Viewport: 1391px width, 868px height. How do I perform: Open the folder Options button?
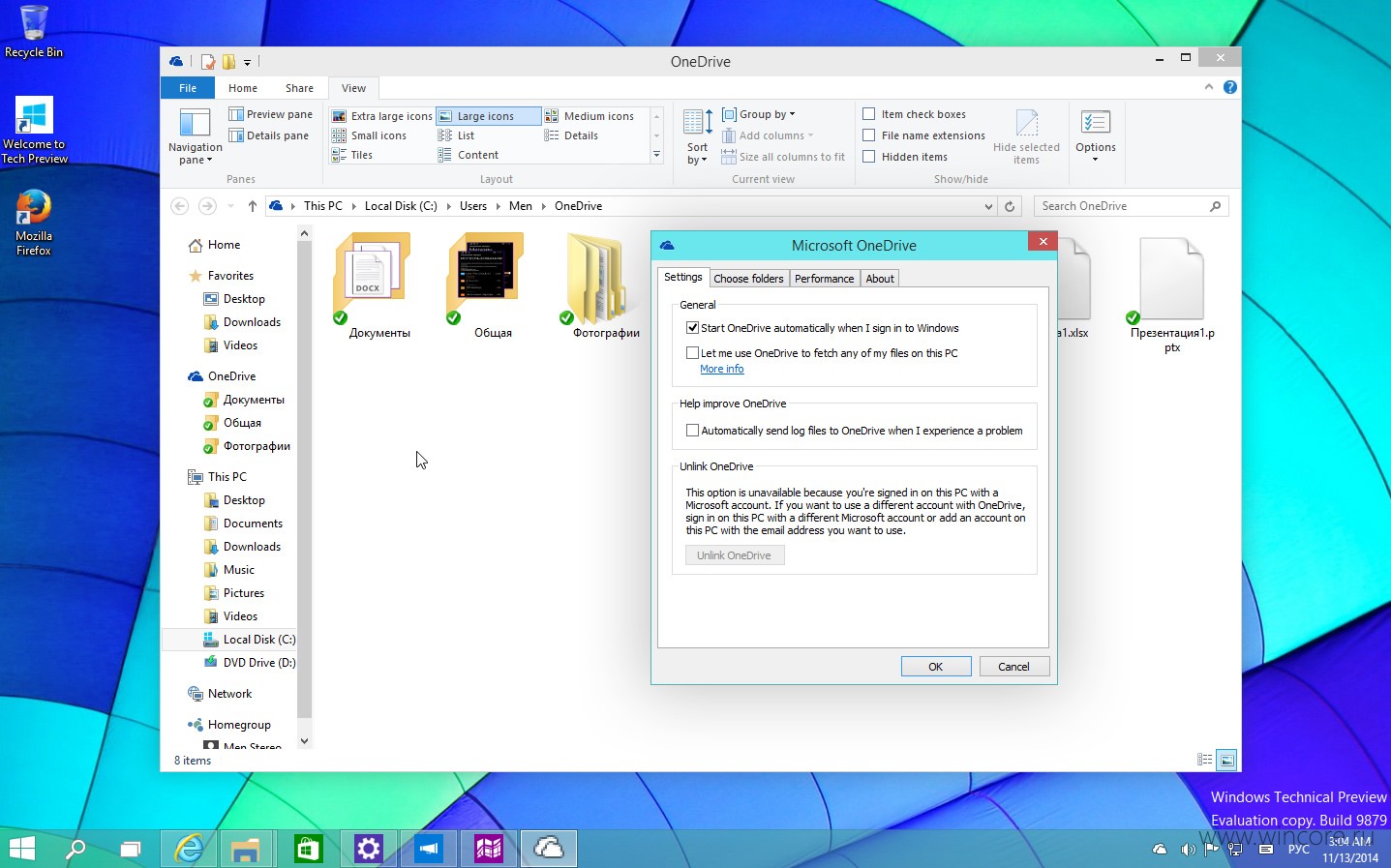point(1096,135)
